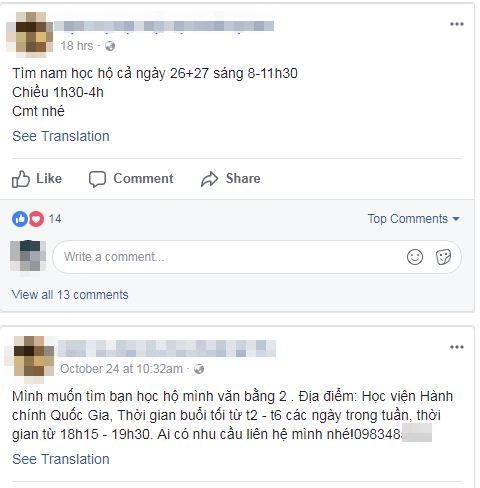Open View all 13 comments

pyautogui.click(x=70, y=295)
